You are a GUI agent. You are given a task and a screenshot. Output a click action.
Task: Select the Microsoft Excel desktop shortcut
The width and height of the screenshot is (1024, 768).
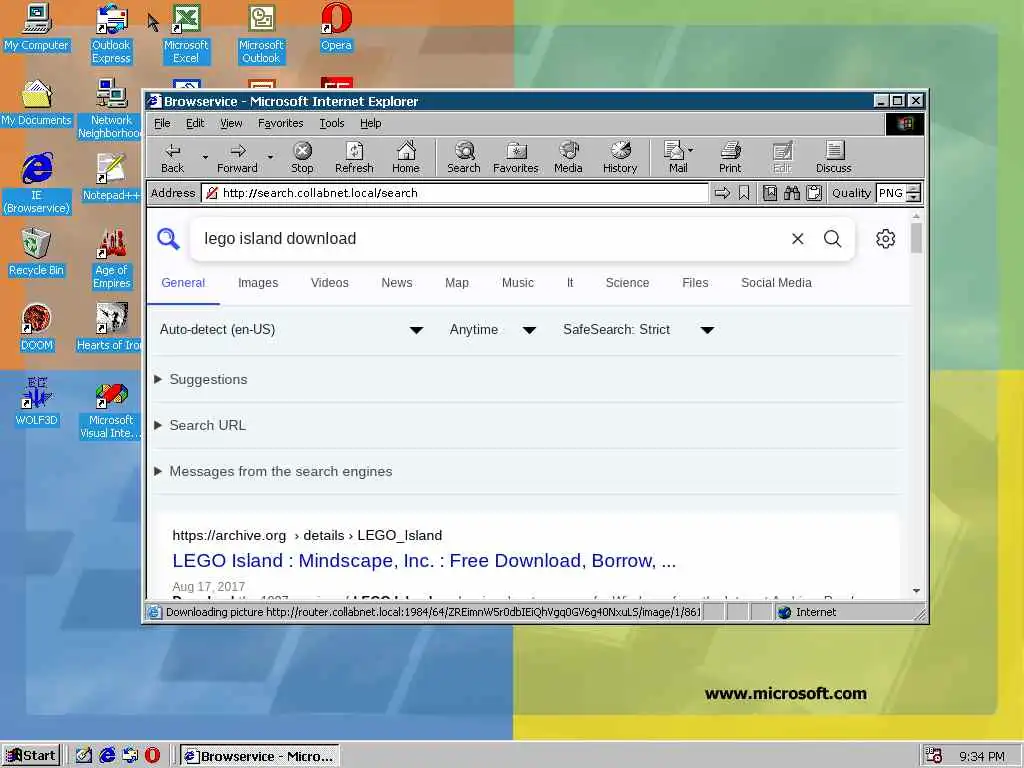coord(186,34)
